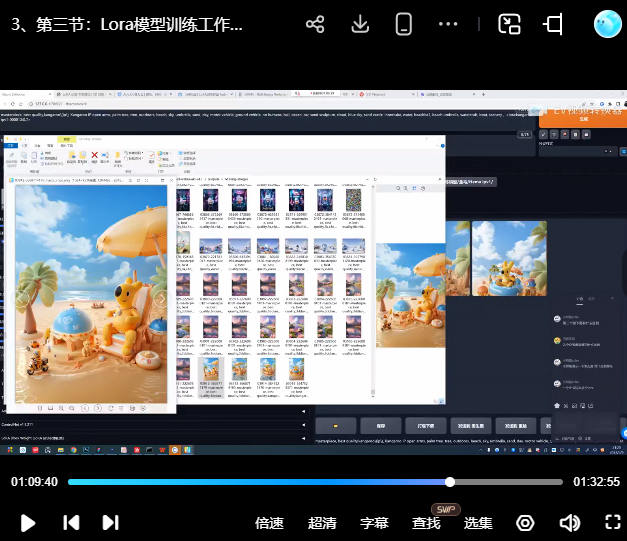
Task: Open the 选集 episode list
Action: click(x=478, y=522)
